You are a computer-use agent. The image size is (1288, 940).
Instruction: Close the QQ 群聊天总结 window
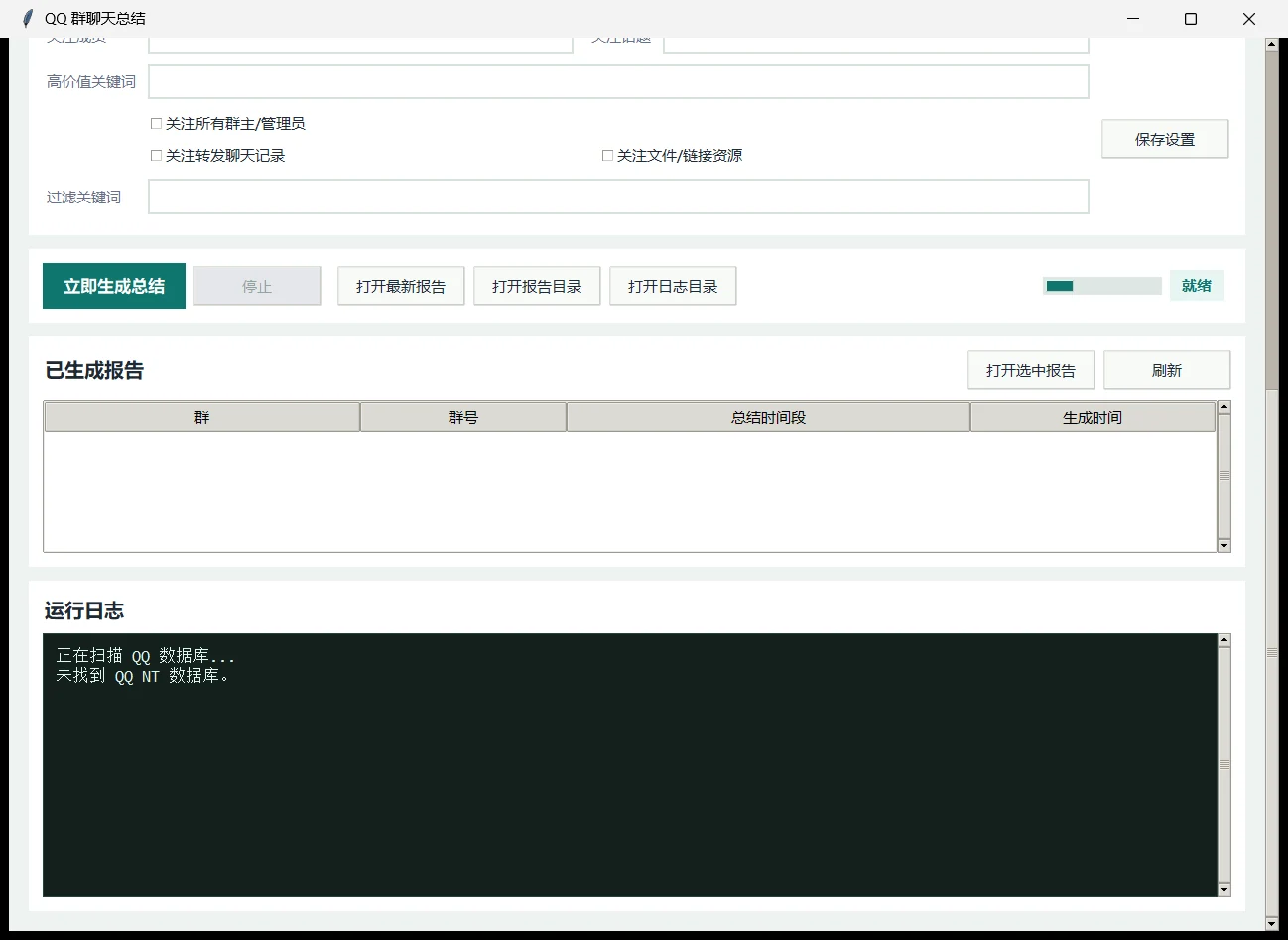1249,19
